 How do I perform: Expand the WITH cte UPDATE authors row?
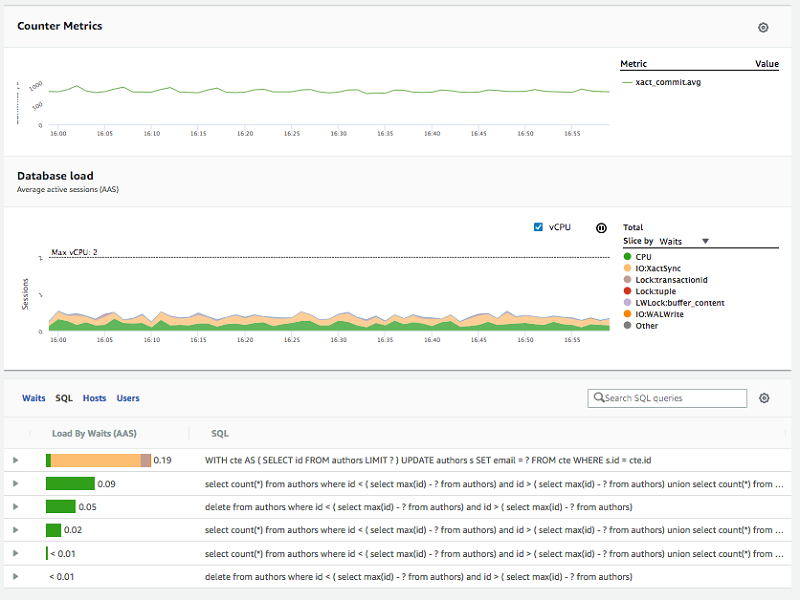coord(15,460)
